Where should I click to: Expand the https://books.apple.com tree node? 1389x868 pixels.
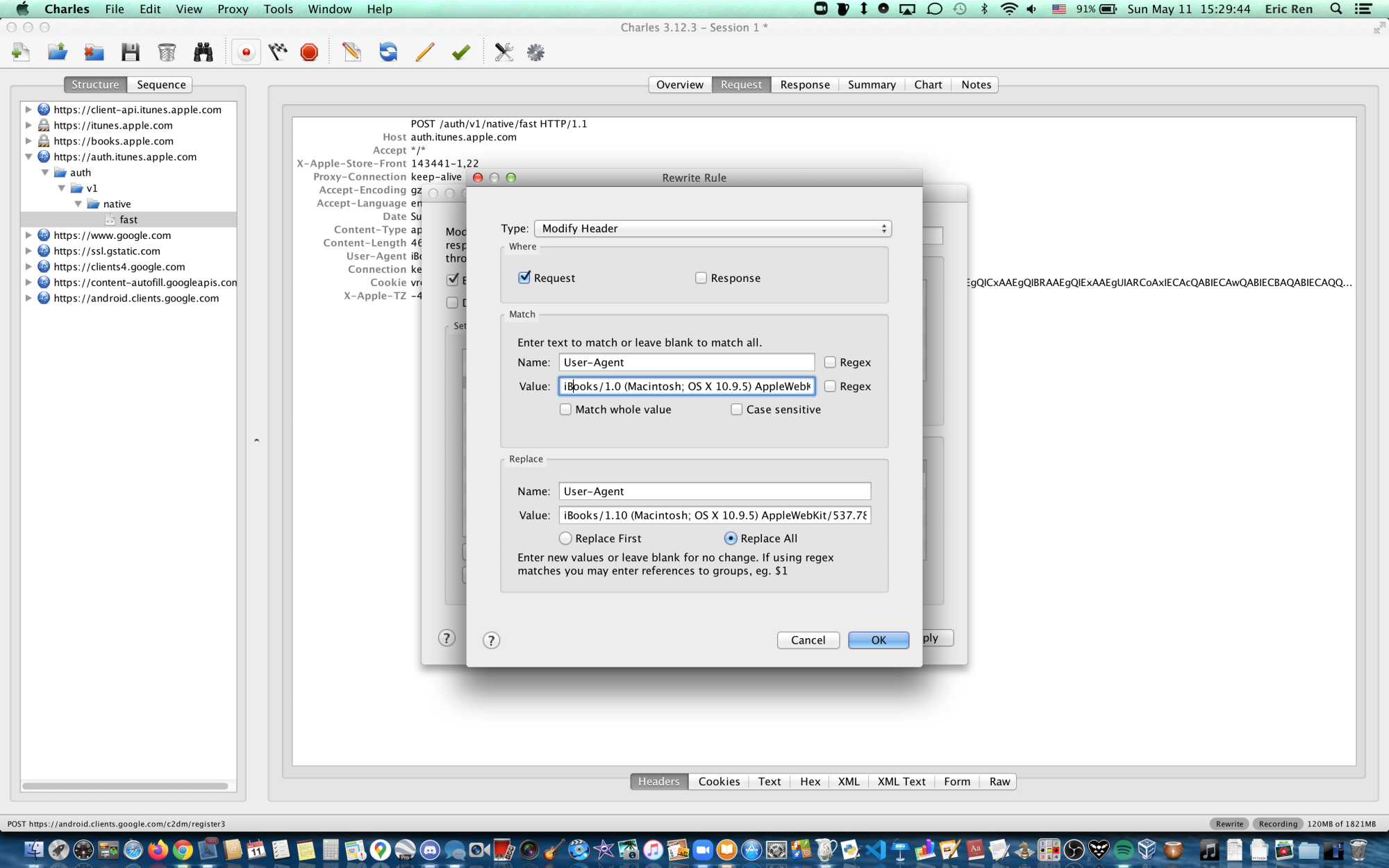28,141
